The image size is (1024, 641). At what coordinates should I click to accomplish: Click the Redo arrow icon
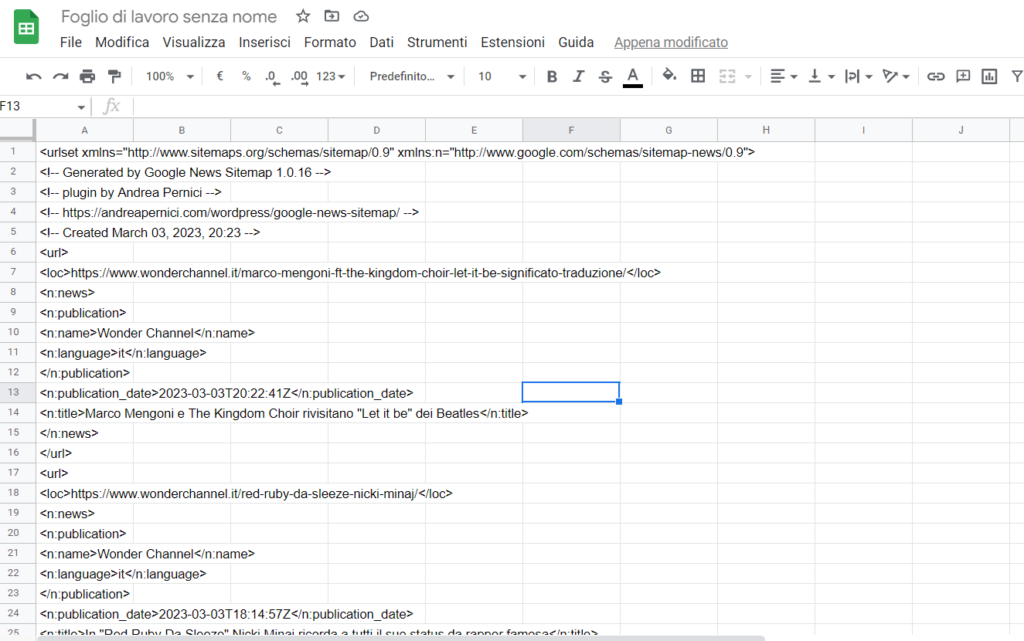[61, 77]
